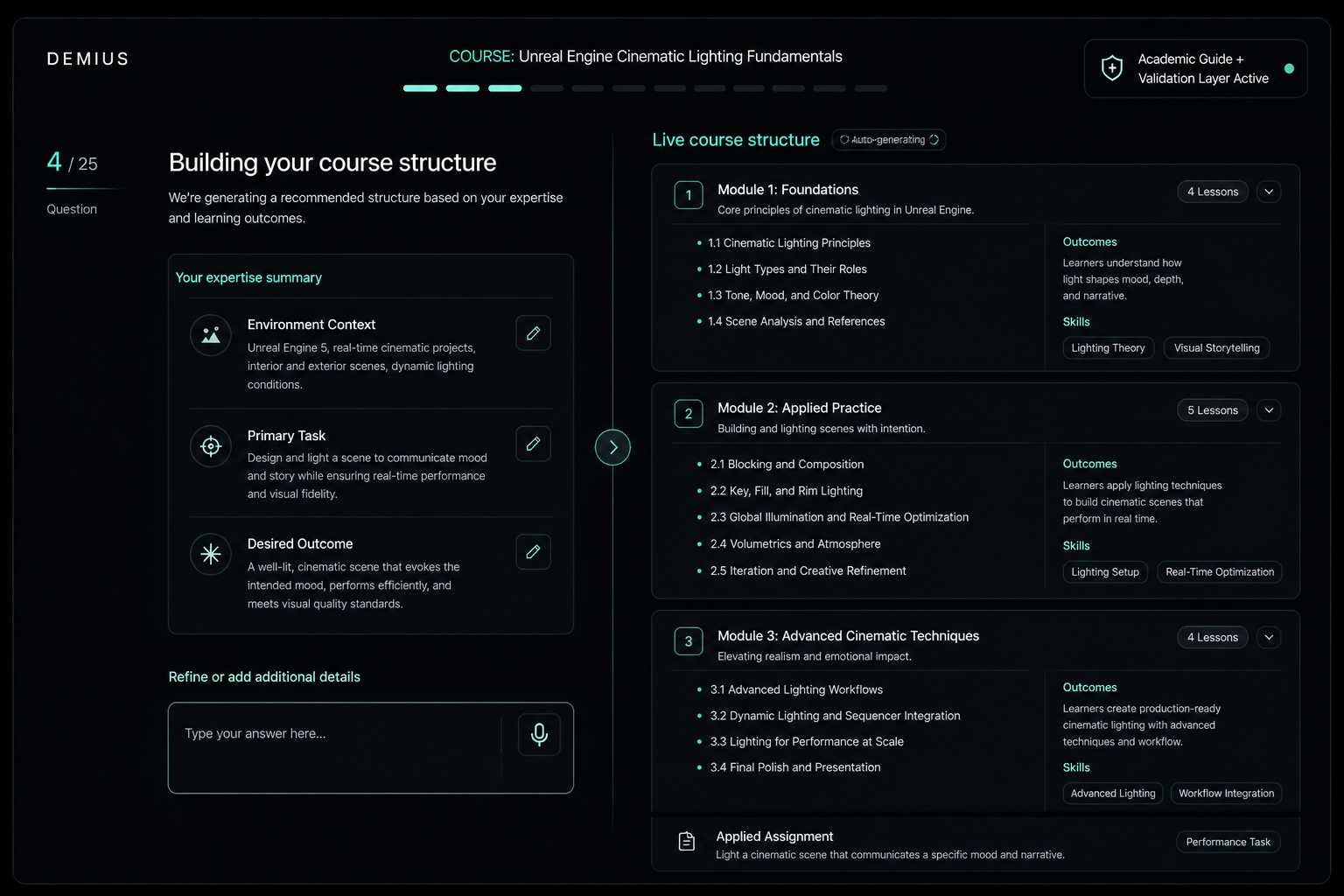Select the Lighting Setup skill tag
1344x896 pixels.
point(1105,571)
